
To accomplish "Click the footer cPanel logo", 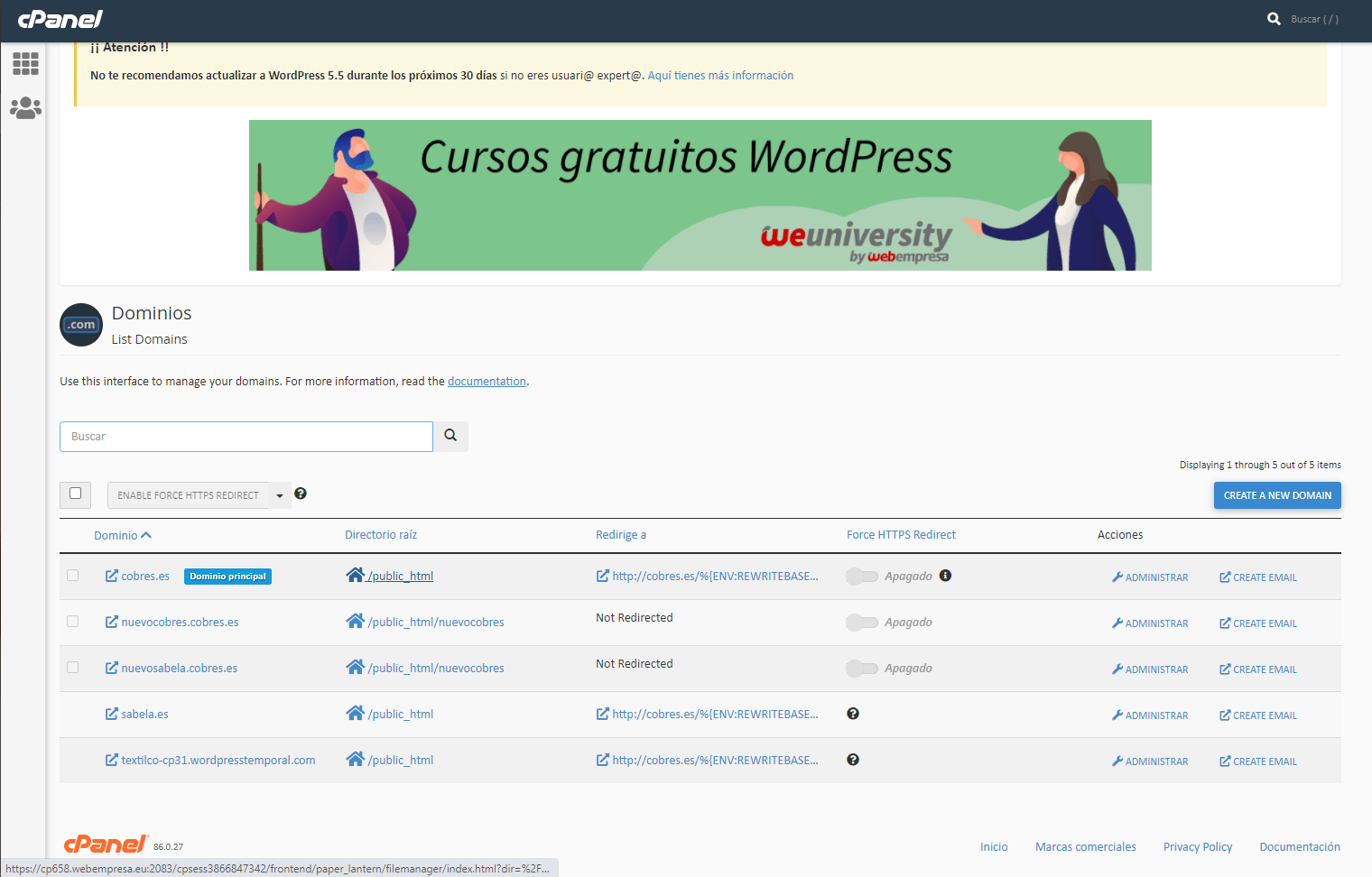I will point(106,844).
